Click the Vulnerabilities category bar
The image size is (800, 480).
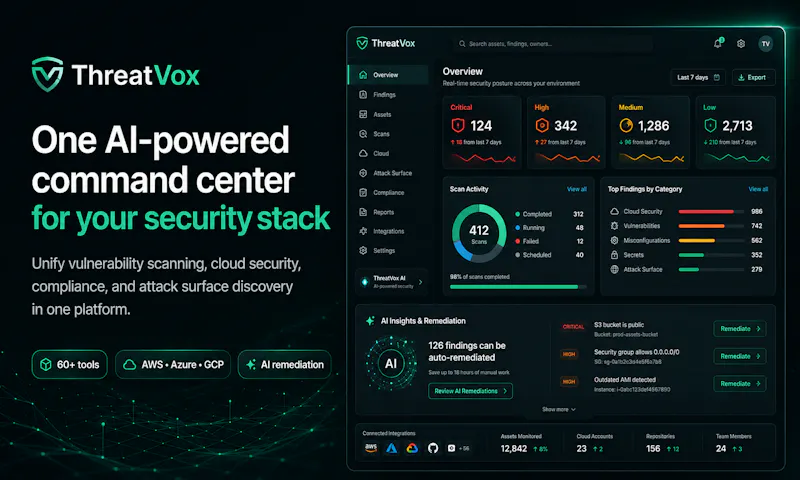[710, 226]
